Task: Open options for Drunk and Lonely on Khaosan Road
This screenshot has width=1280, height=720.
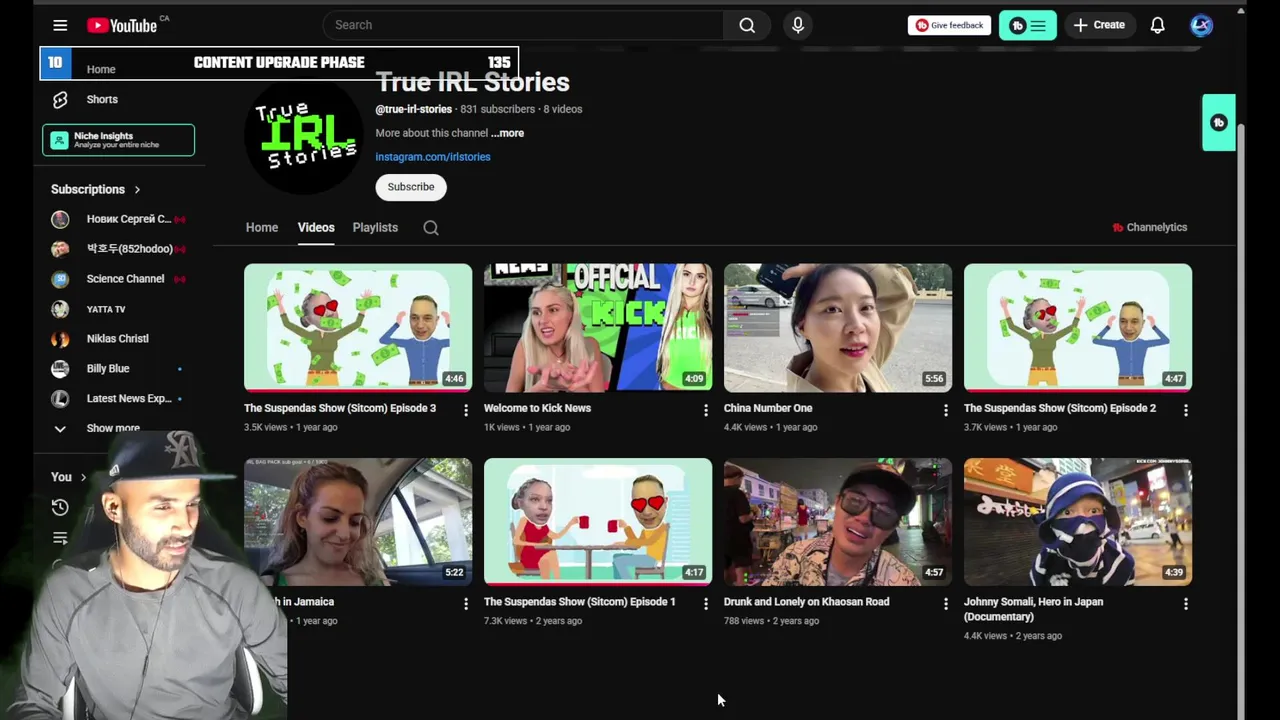Action: (x=945, y=604)
